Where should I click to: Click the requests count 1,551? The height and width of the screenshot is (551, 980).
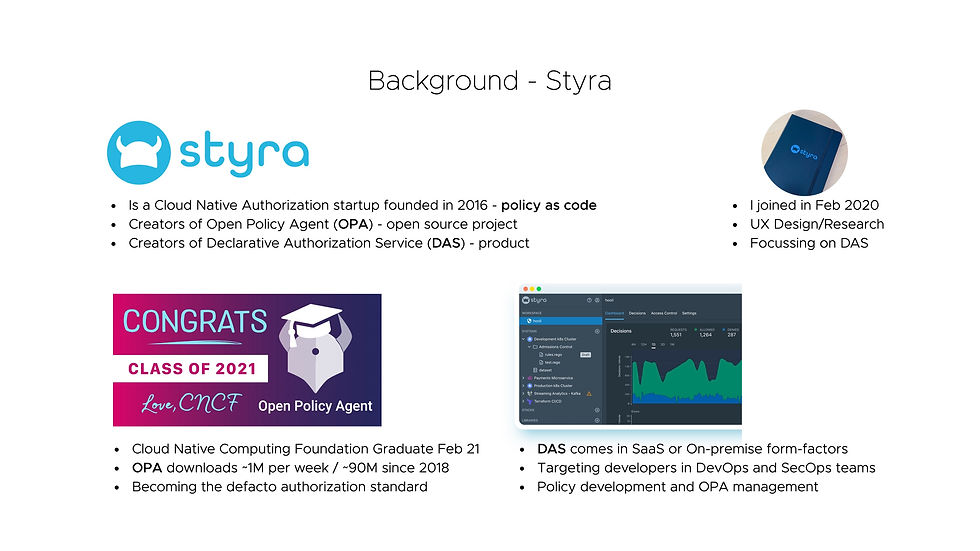click(676, 335)
